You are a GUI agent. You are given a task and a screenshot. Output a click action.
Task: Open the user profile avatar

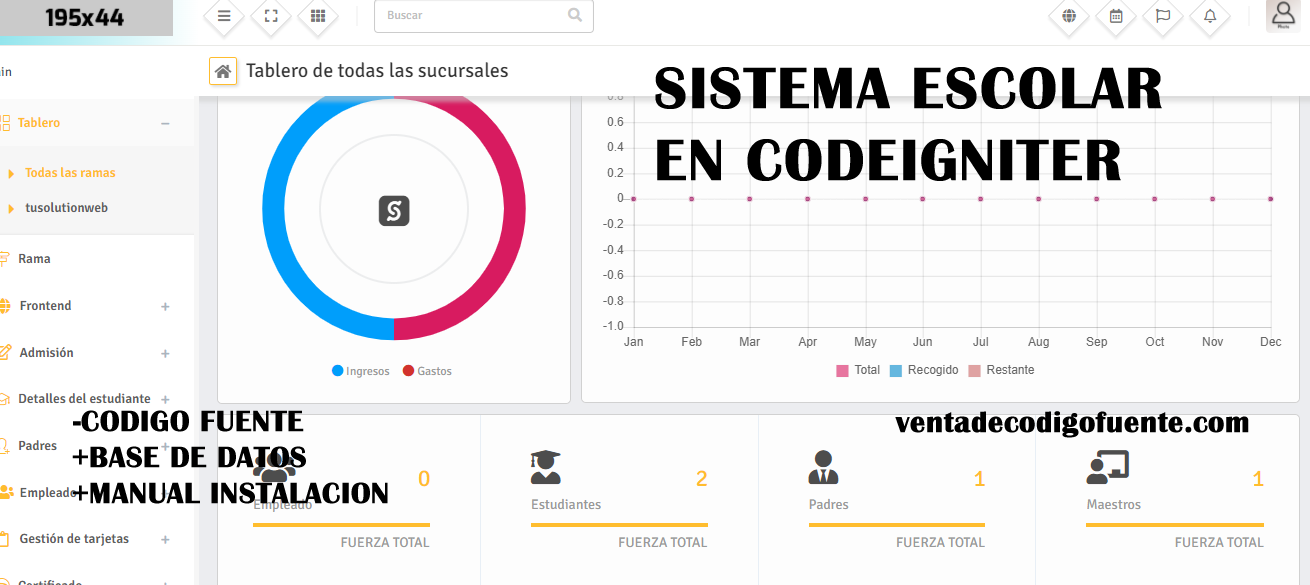tap(1282, 14)
